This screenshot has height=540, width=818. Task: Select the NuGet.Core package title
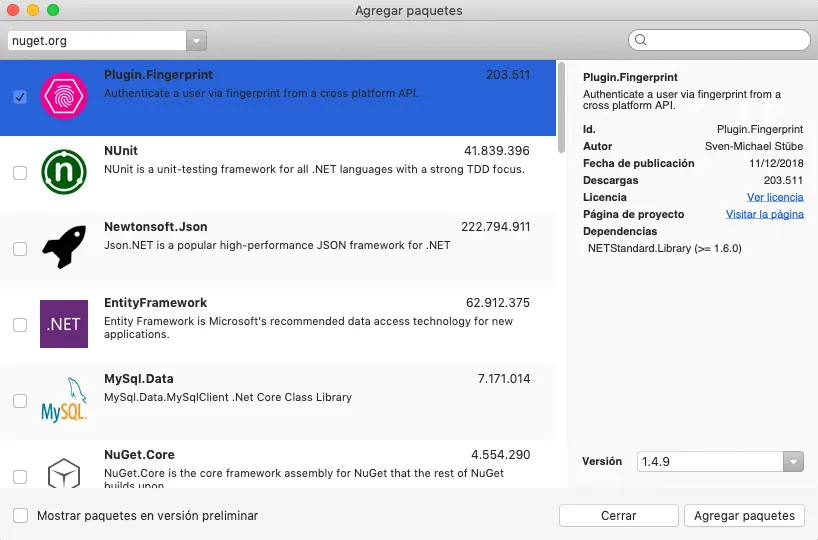(x=139, y=454)
